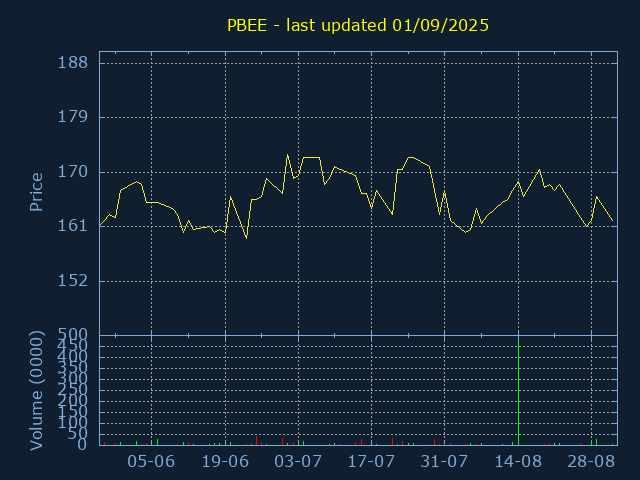
Task: Click the date label 28-08
Action: tap(591, 462)
